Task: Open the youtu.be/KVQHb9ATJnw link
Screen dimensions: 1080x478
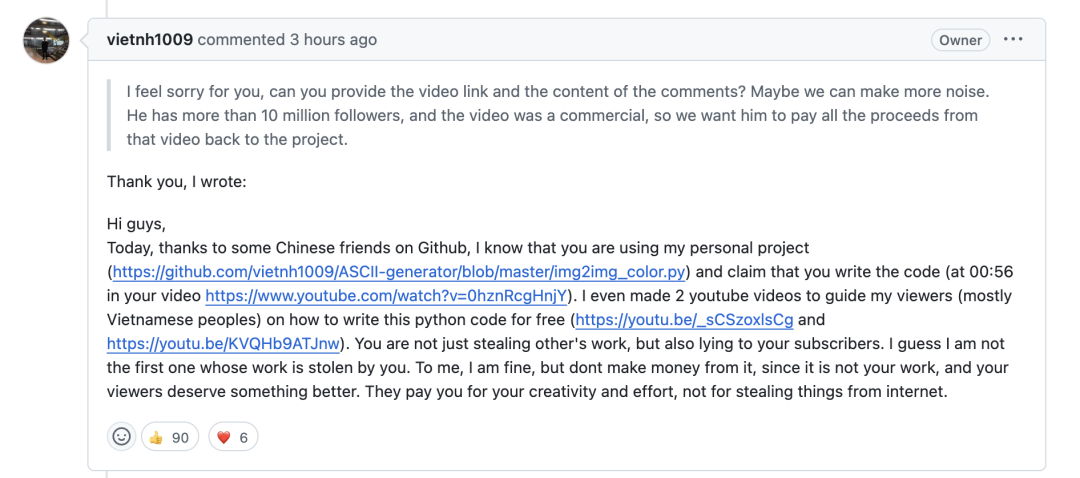Action: point(224,344)
